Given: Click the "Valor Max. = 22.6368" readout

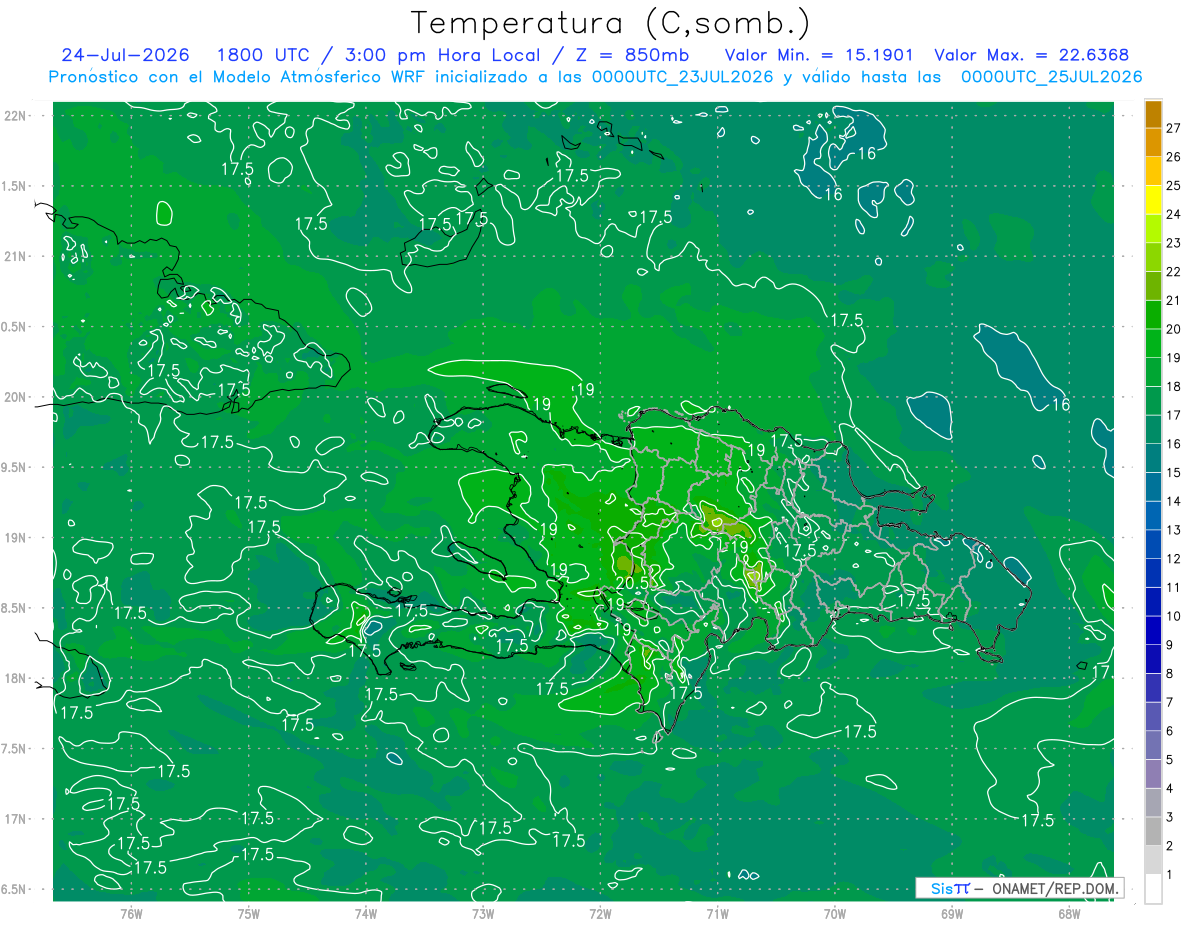Looking at the screenshot, I should [x=1032, y=55].
